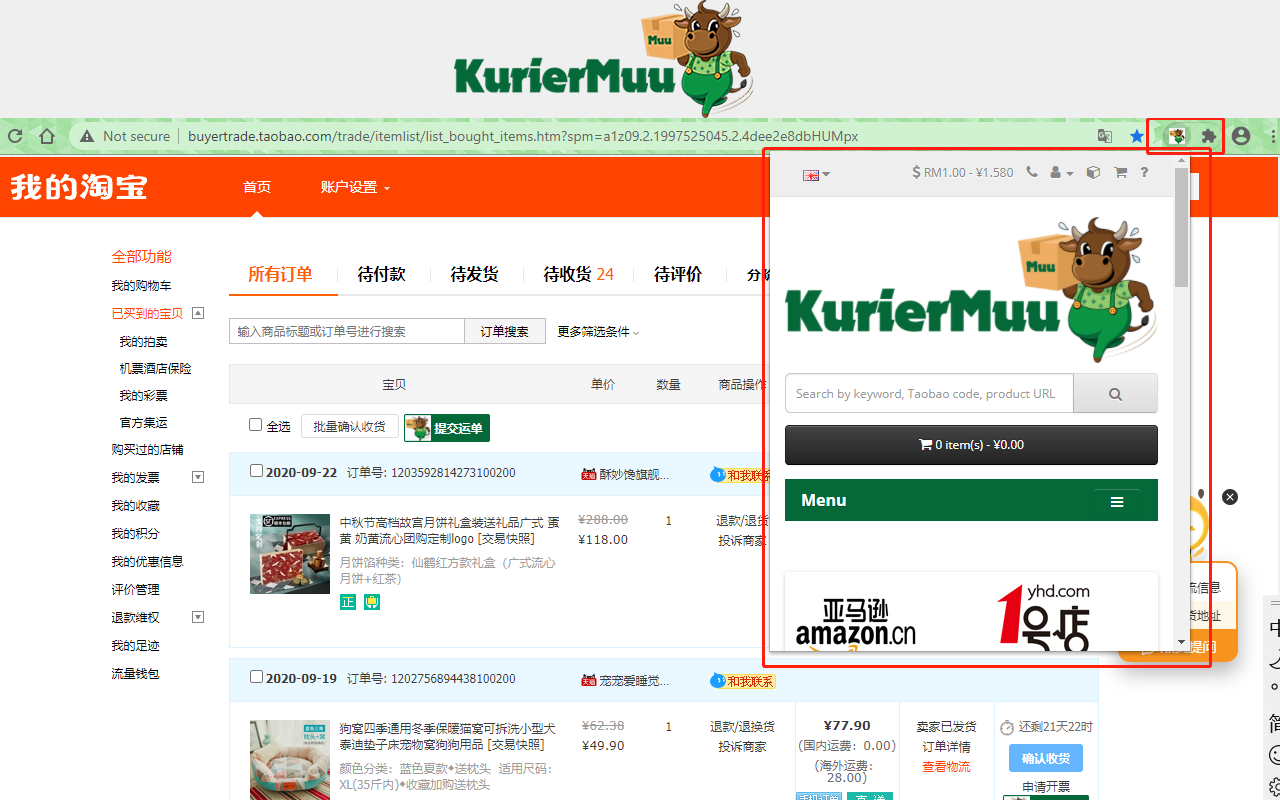The width and height of the screenshot is (1280, 800).
Task: Expand the 退款维权 sidebar section
Action: [198, 617]
